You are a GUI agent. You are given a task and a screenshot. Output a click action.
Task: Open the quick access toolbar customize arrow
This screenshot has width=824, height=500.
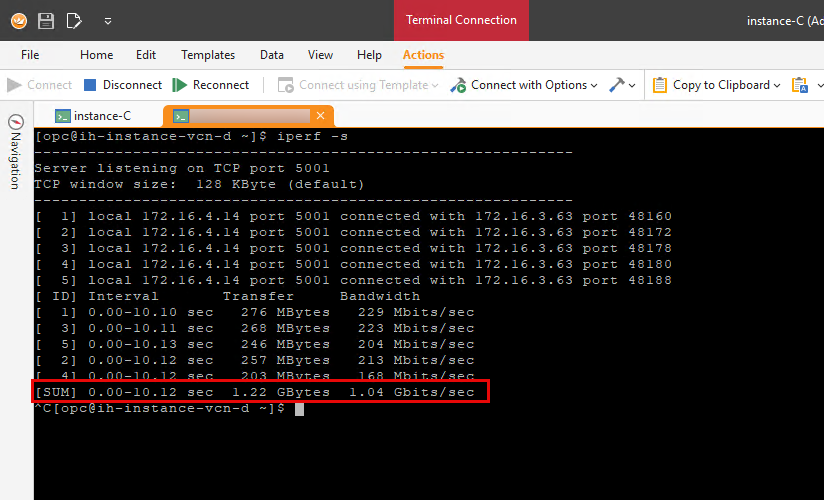pos(108,20)
